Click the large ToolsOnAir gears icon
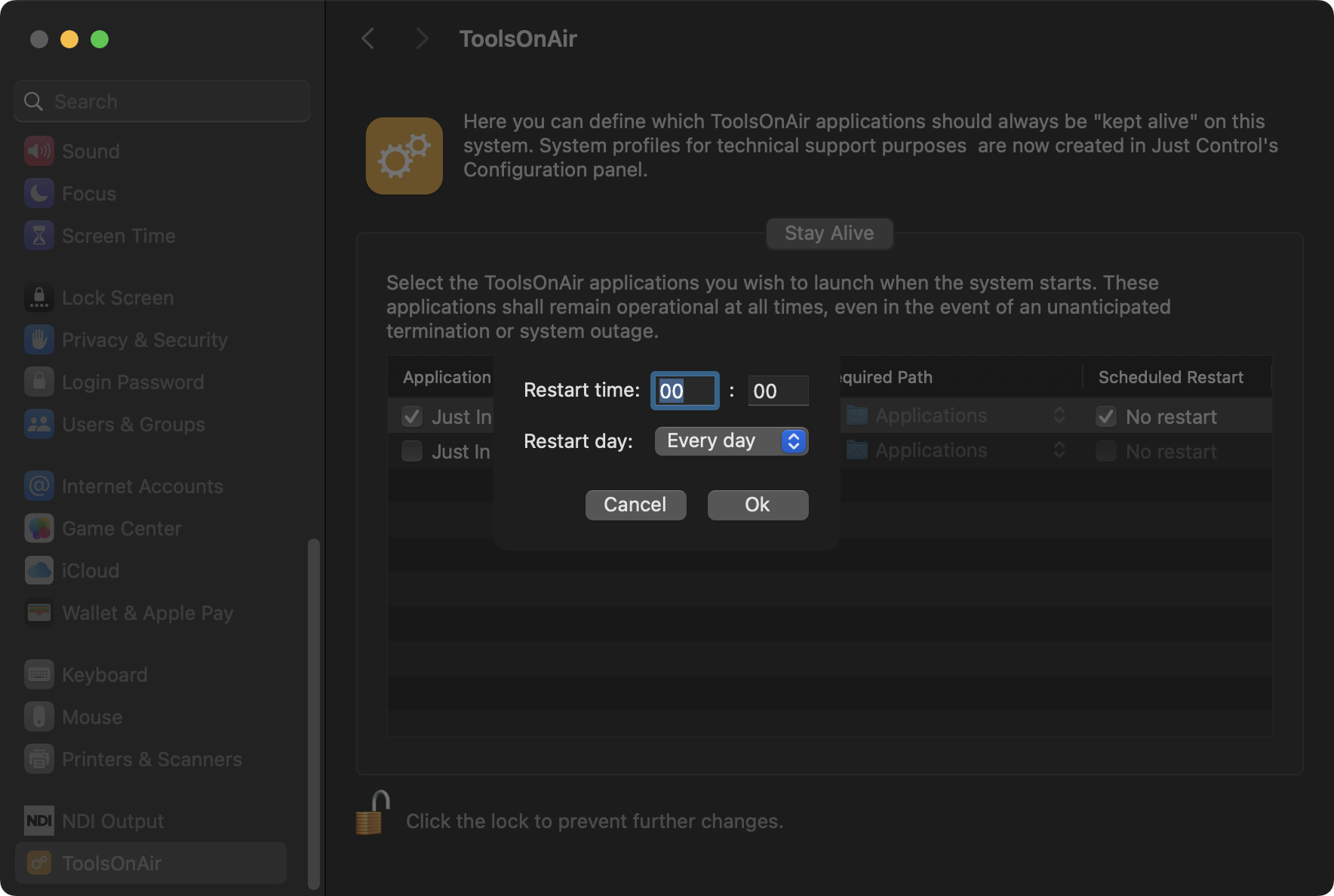 (404, 155)
